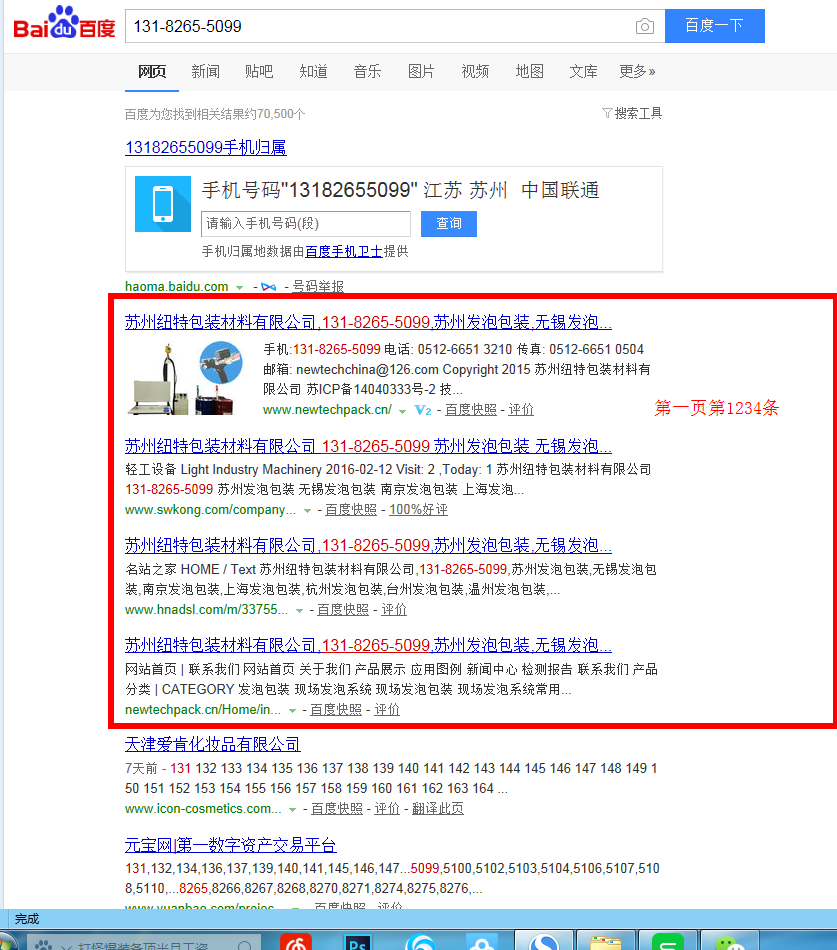The width and height of the screenshot is (837, 950).
Task: Open 百度快照 for www.swkong.com result
Action: pos(351,510)
